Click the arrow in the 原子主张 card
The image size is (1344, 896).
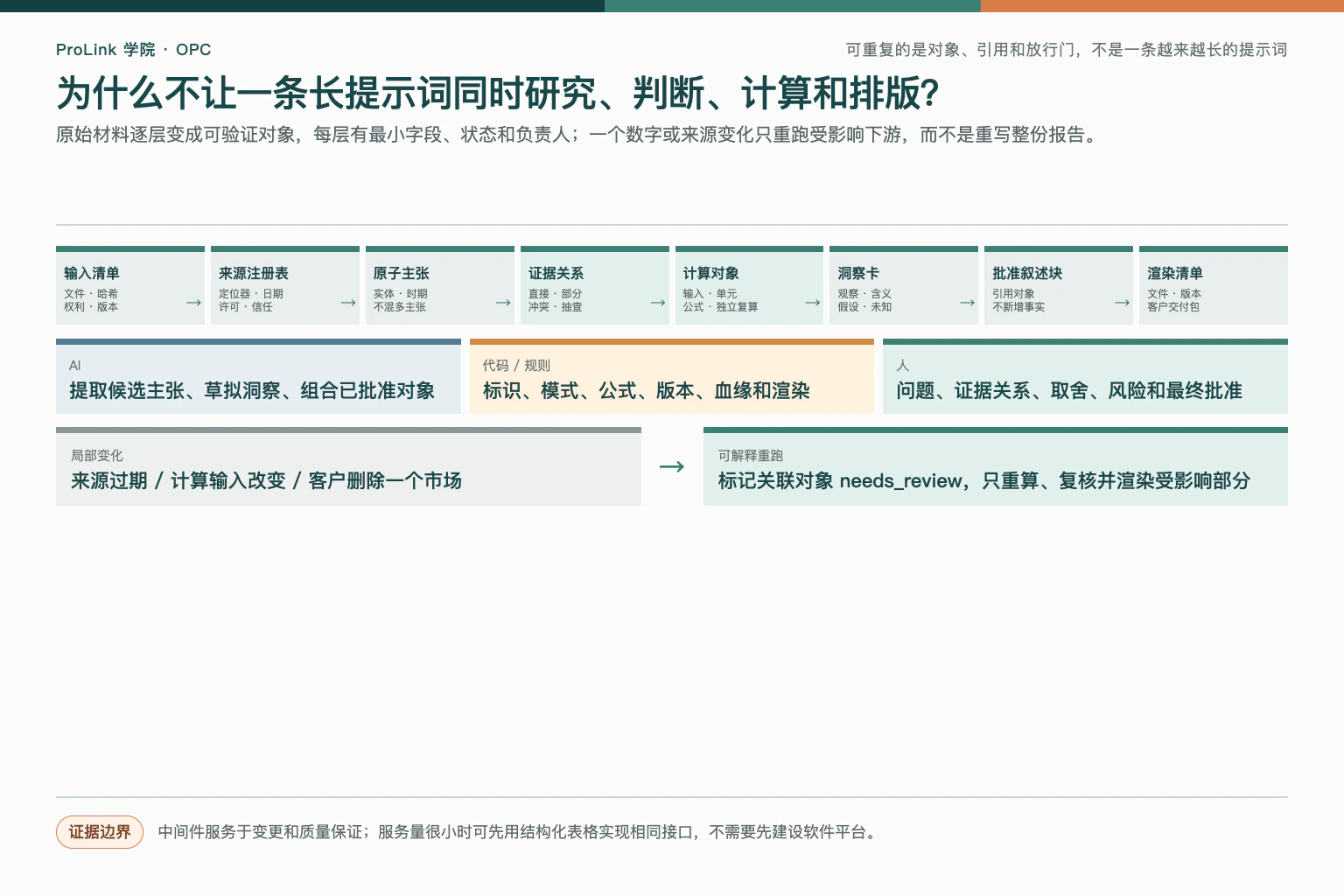point(503,303)
